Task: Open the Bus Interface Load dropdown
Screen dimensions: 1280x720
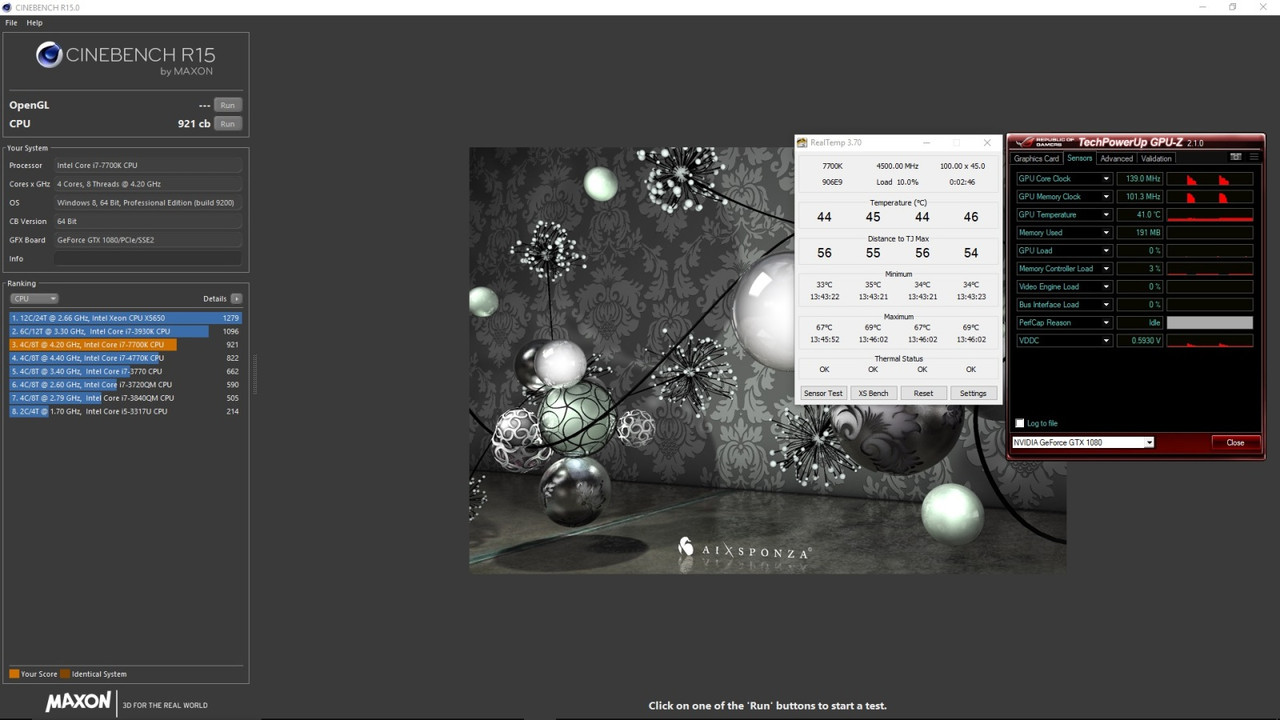Action: 1106,305
